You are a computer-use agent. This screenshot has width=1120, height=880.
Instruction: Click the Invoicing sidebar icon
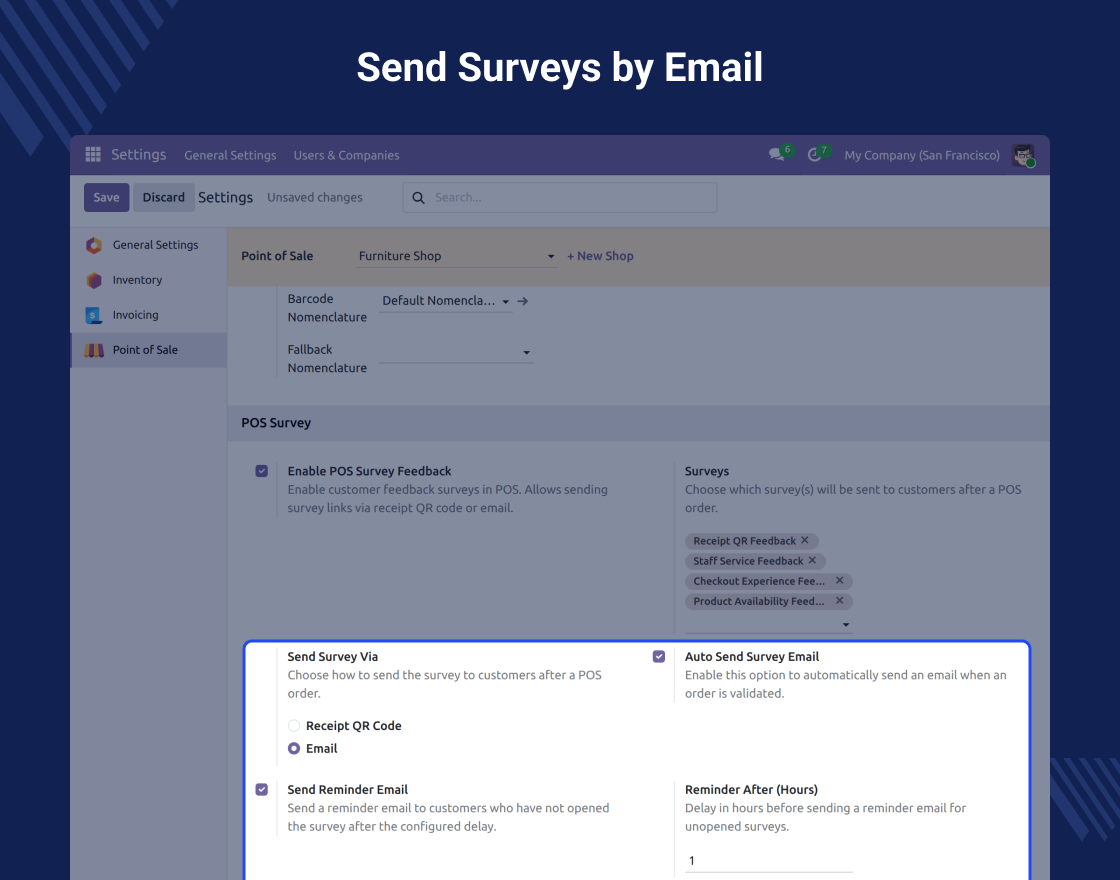[94, 315]
